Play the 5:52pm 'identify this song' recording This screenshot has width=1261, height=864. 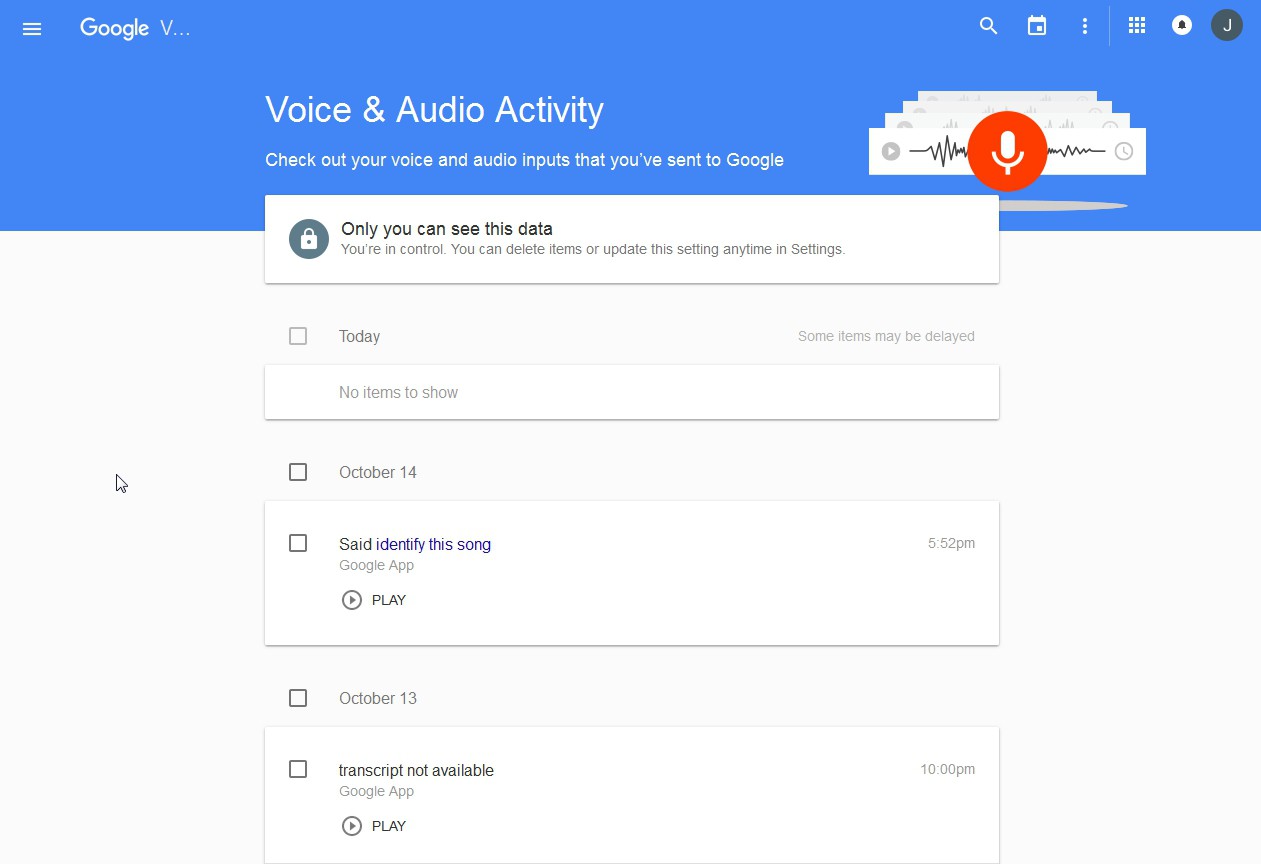click(374, 600)
